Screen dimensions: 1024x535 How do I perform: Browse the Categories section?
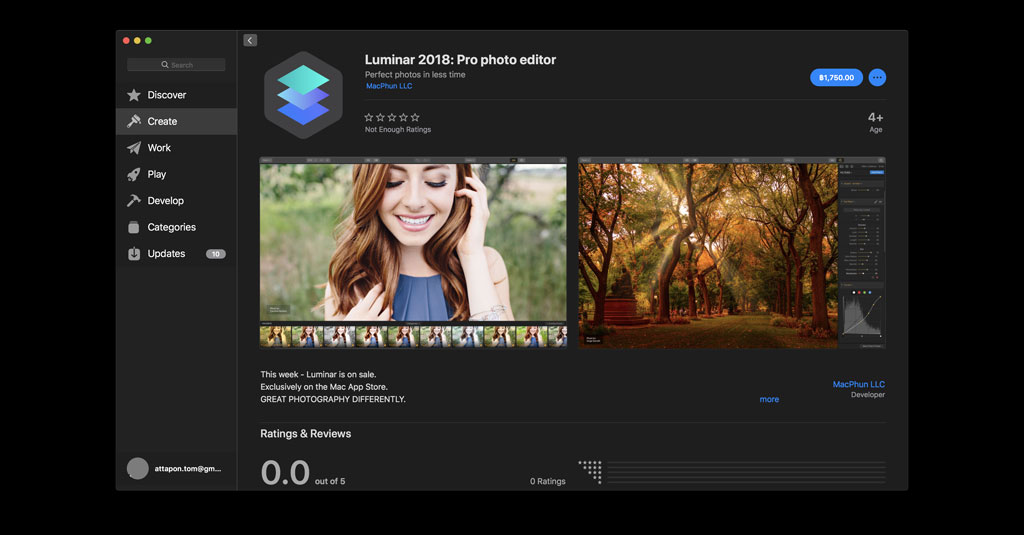(x=176, y=227)
